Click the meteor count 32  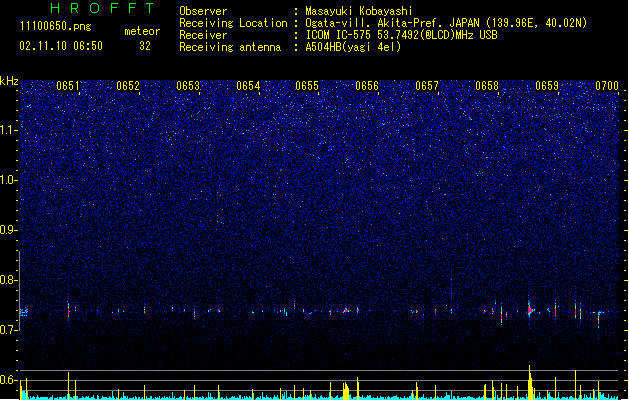click(x=145, y=46)
